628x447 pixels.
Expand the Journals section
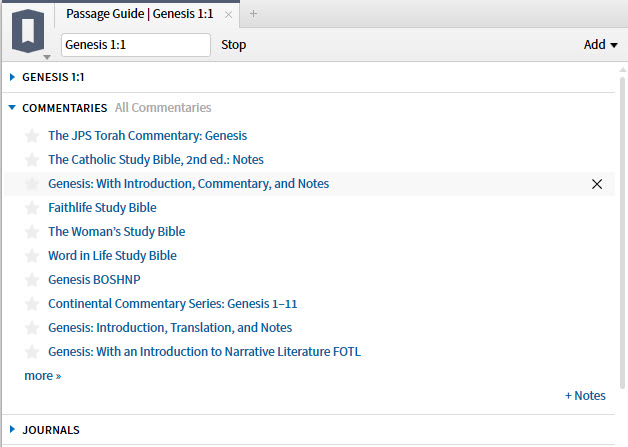coord(12,430)
